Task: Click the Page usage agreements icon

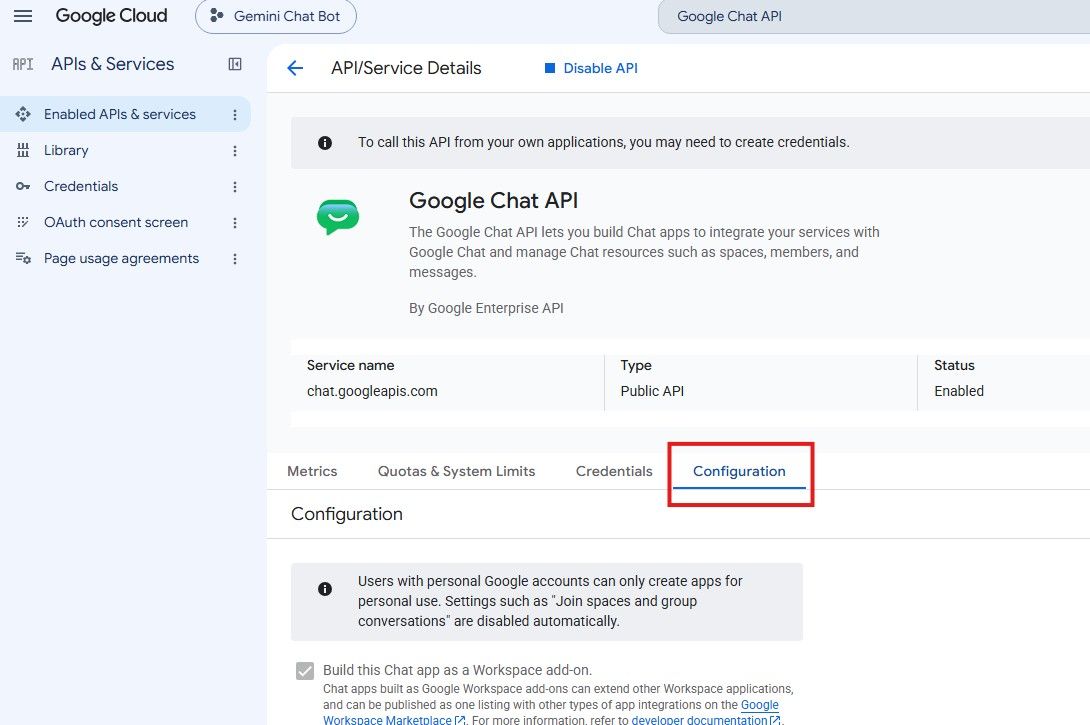Action: click(23, 259)
